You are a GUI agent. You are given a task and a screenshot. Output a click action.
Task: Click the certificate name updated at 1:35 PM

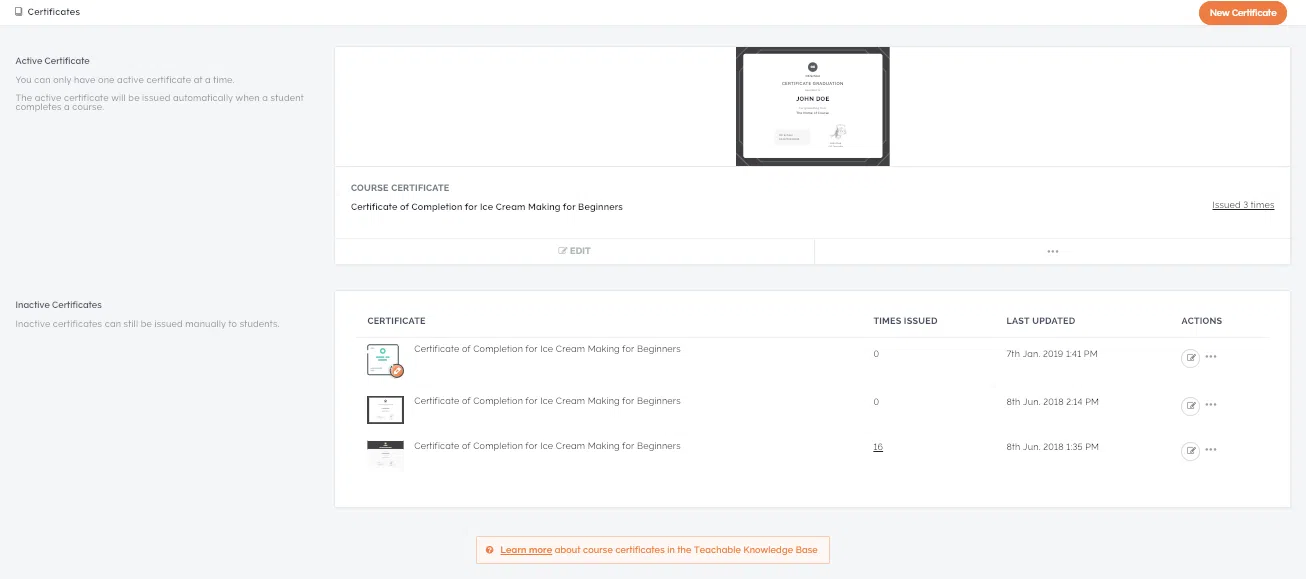pos(547,446)
